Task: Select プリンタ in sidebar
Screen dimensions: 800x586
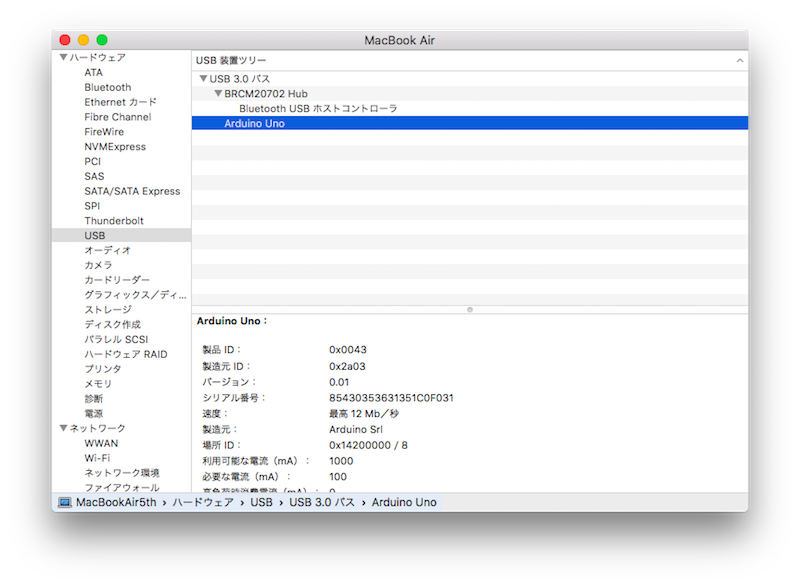Action: pyautogui.click(x=103, y=368)
